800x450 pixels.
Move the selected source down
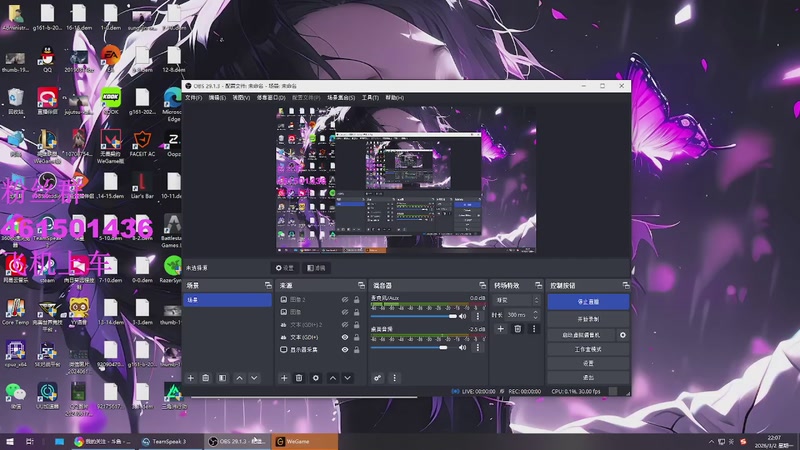[x=347, y=378]
